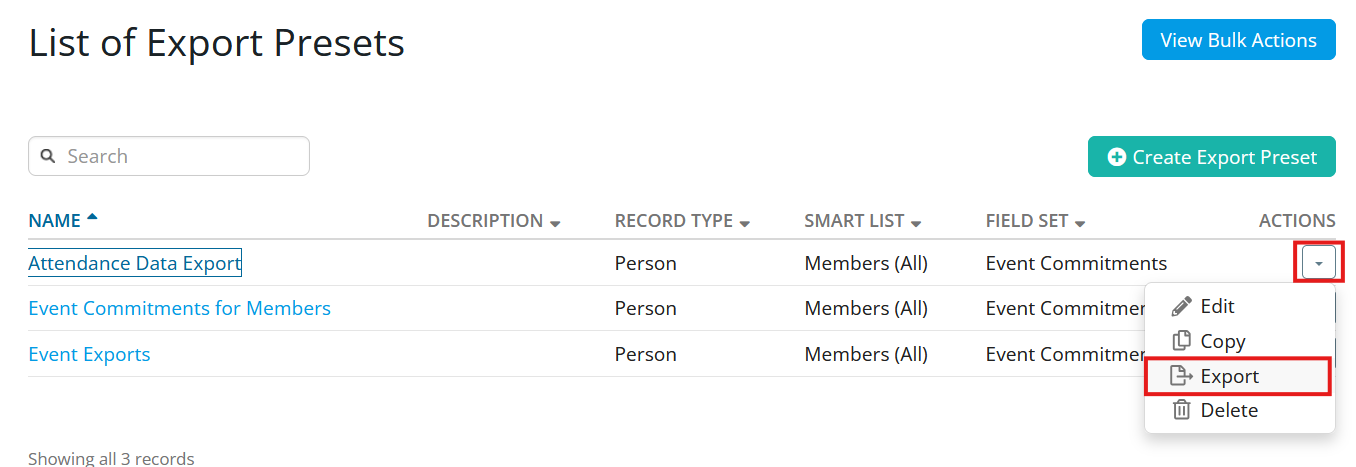Click the pencil Edit icon in menu
1356x467 pixels.
1182,306
